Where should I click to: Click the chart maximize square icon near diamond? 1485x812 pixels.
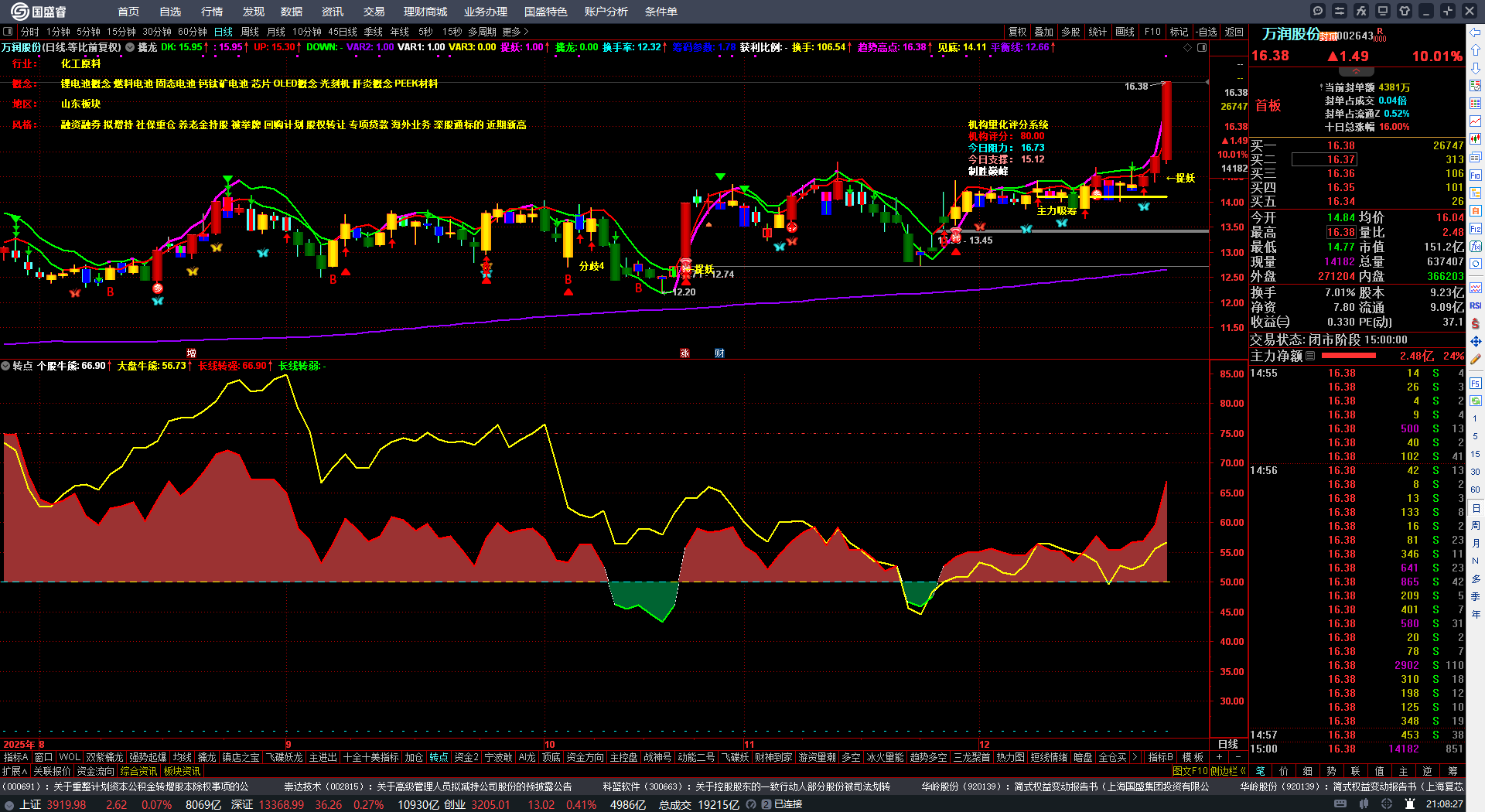[x=1202, y=48]
